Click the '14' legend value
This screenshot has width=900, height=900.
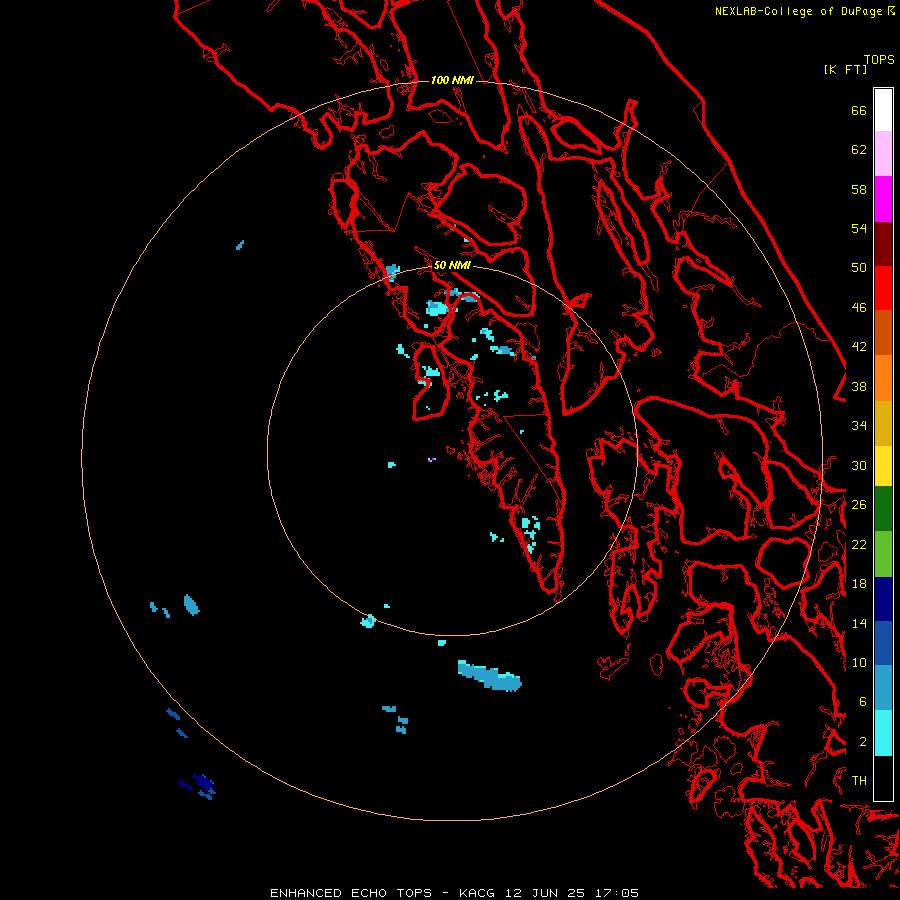[x=859, y=623]
